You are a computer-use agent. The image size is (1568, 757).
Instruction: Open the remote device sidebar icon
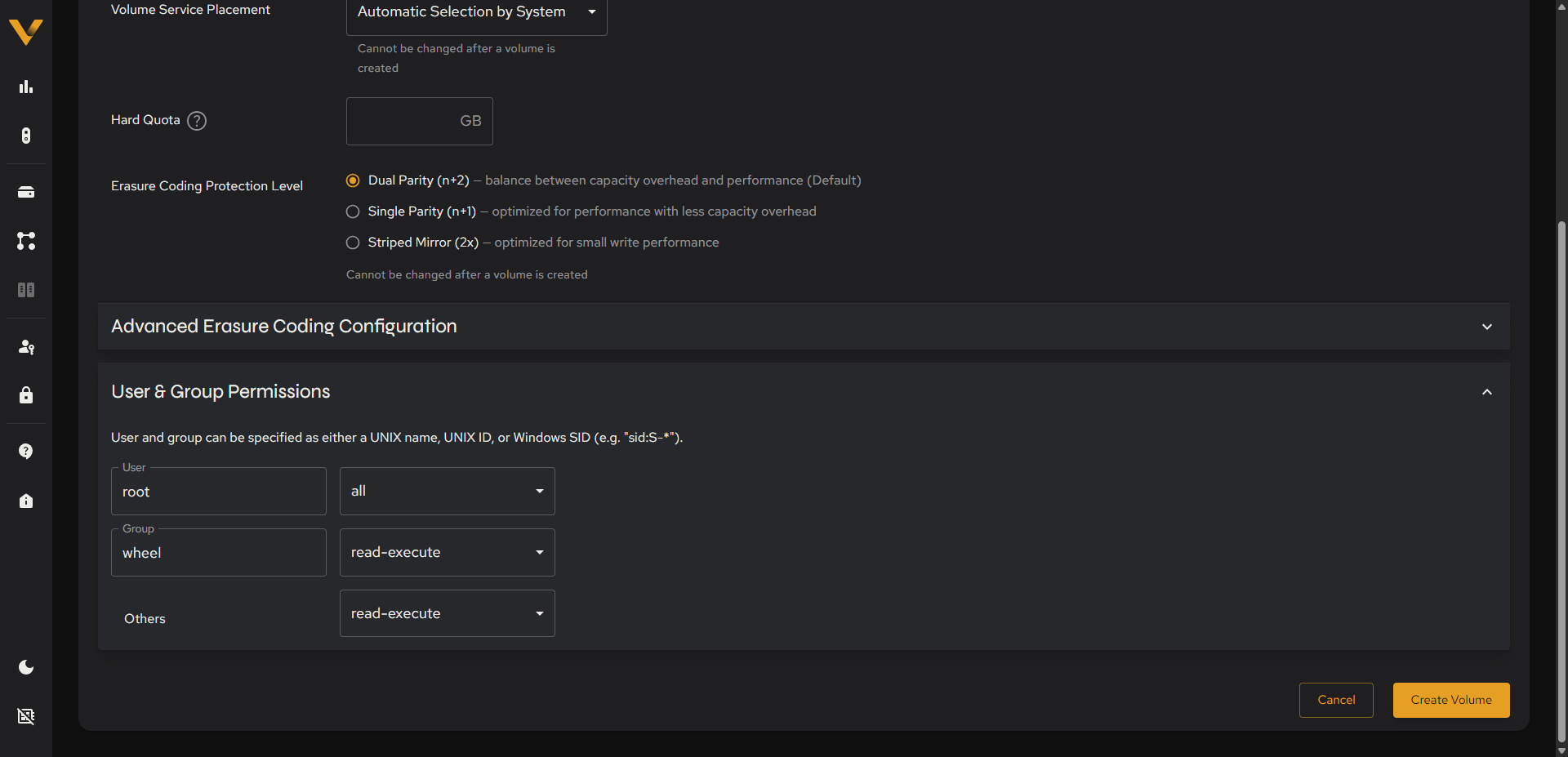[26, 136]
